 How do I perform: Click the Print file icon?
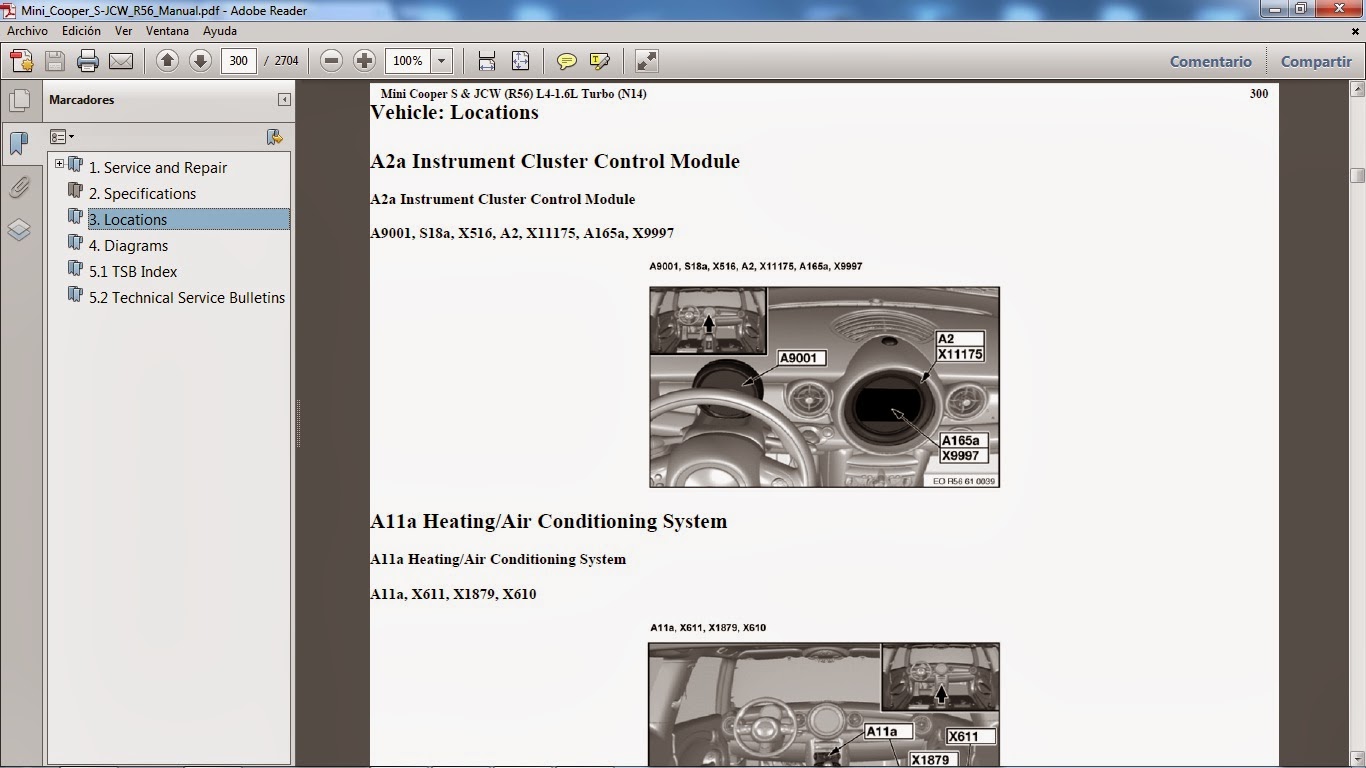[88, 61]
